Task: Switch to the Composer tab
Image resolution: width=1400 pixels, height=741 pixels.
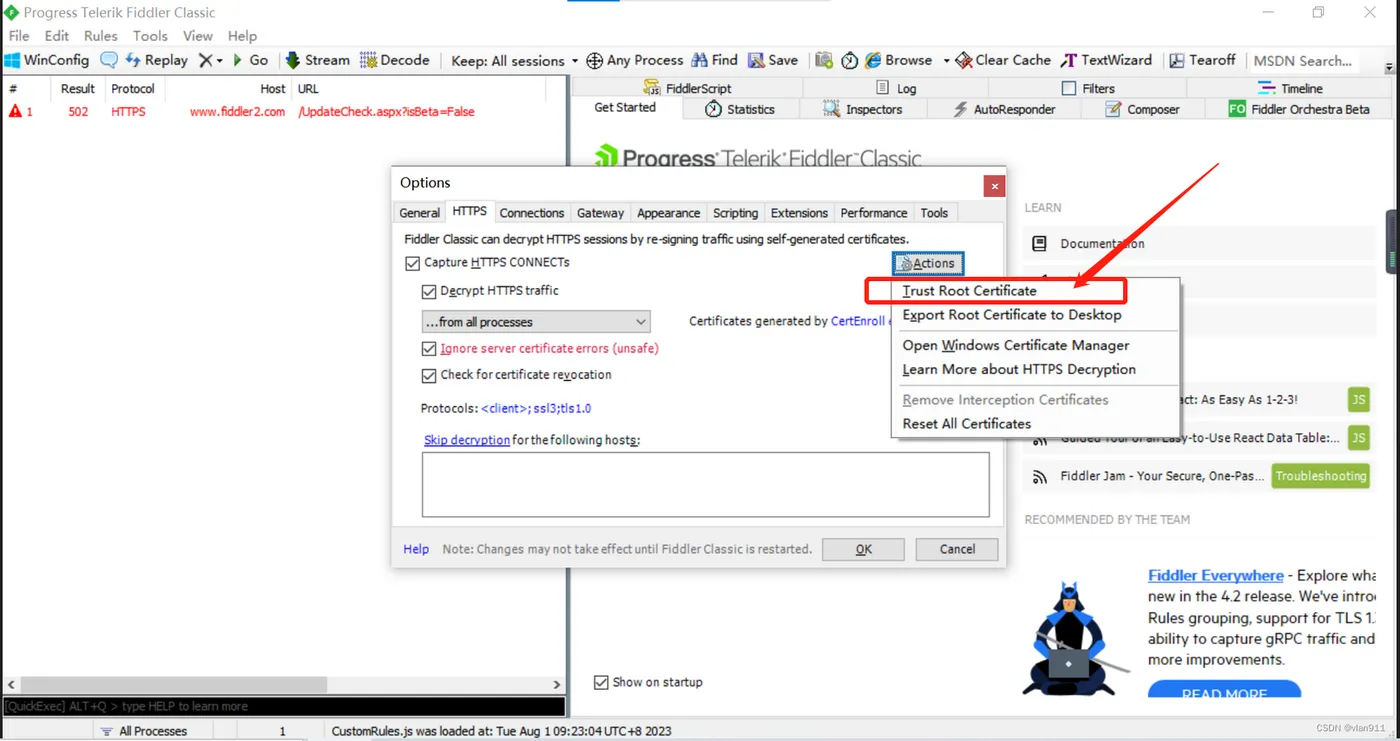Action: [x=1143, y=109]
